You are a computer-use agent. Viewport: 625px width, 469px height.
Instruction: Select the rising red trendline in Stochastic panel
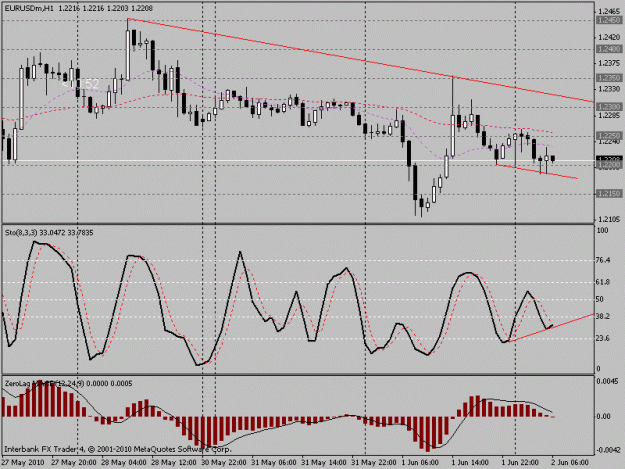(x=551, y=328)
